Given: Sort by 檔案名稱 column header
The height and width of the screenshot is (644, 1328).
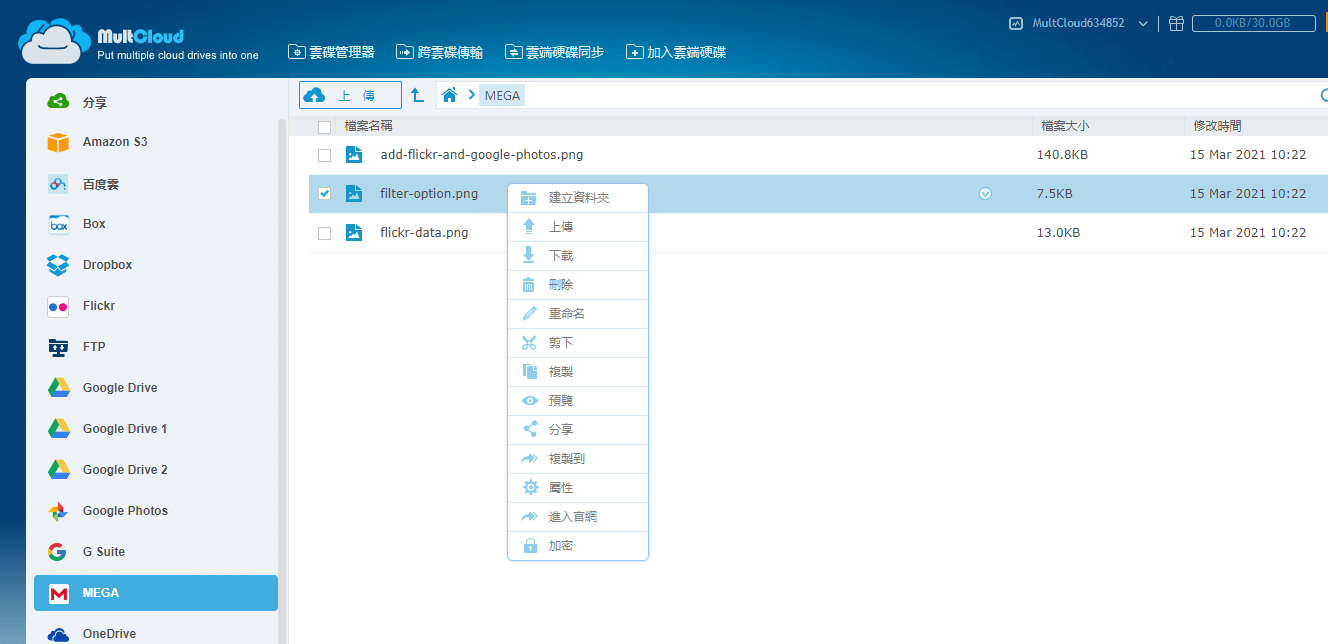Looking at the screenshot, I should tap(368, 126).
